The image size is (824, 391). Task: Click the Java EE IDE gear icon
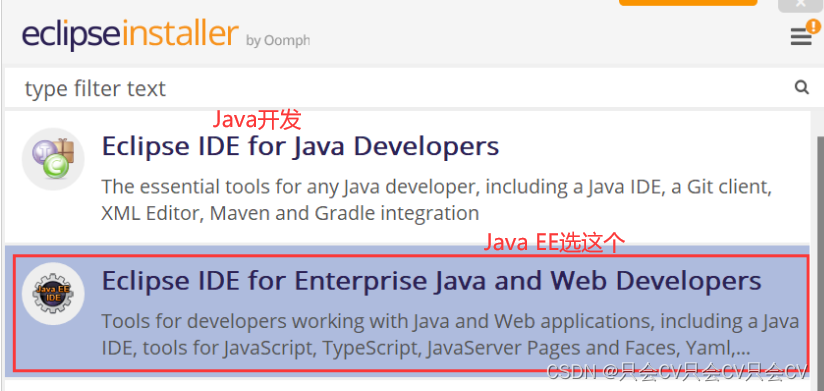pos(53,294)
